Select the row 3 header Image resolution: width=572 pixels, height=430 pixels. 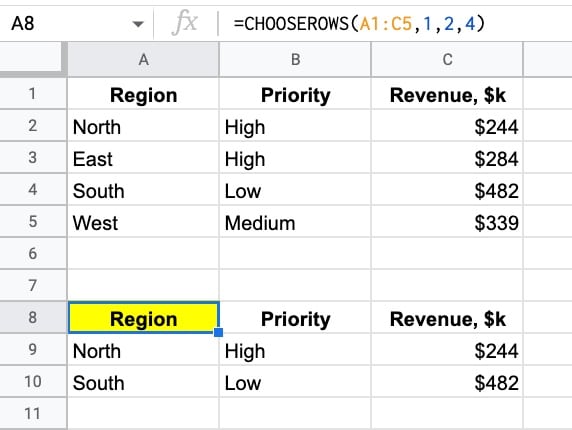click(x=33, y=158)
